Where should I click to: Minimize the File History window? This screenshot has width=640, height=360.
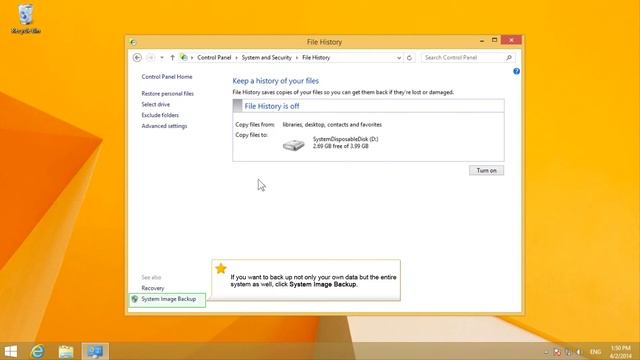[x=482, y=40]
